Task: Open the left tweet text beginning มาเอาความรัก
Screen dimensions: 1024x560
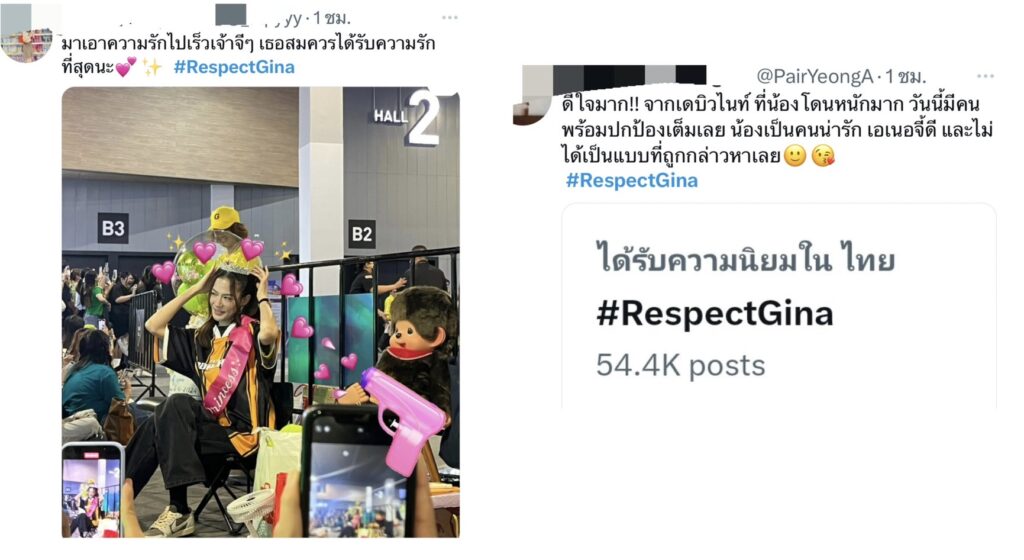Action: pyautogui.click(x=248, y=55)
